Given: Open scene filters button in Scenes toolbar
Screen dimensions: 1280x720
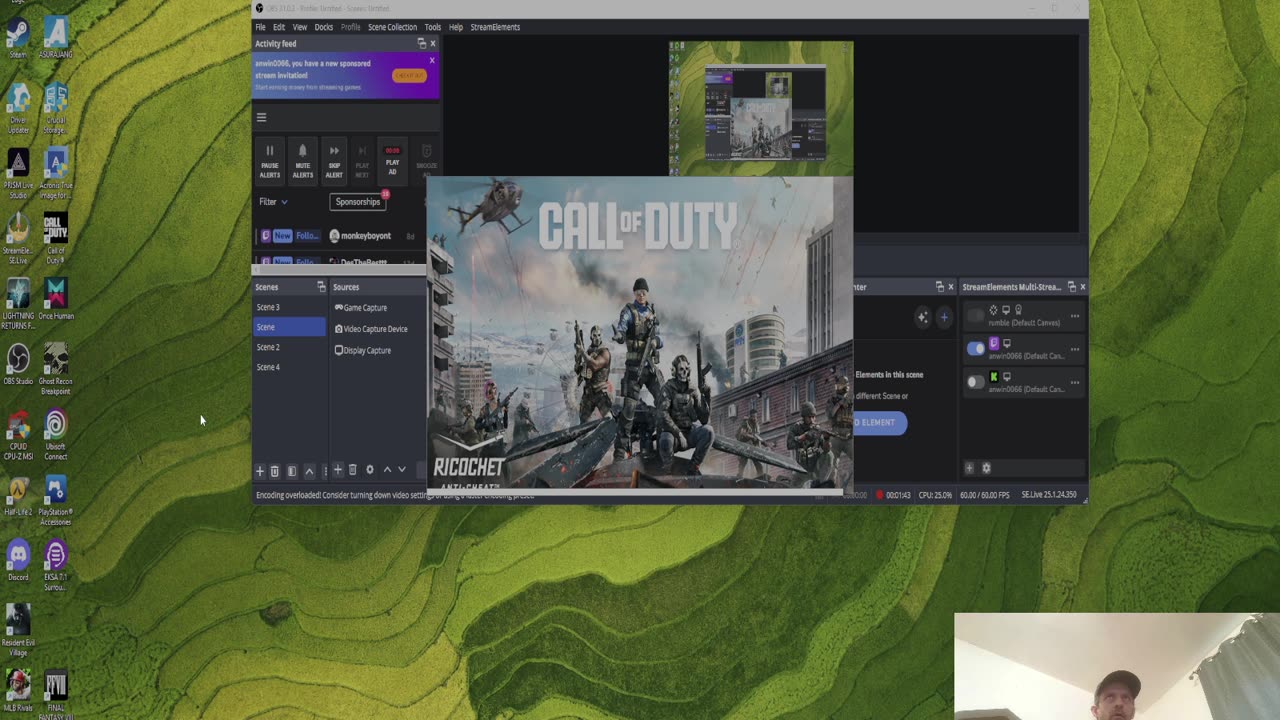Looking at the screenshot, I should 291,470.
